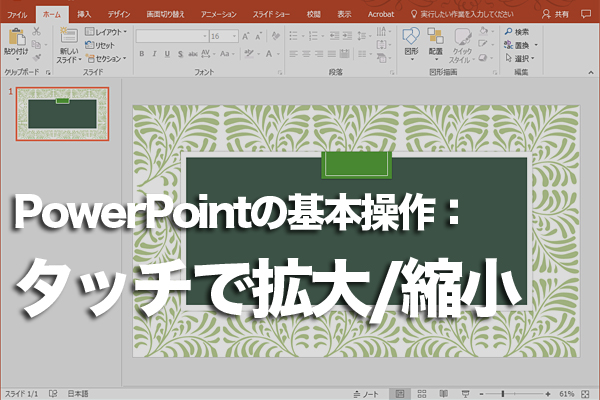Switch to Reading view
The height and width of the screenshot is (400, 600).
[443, 394]
